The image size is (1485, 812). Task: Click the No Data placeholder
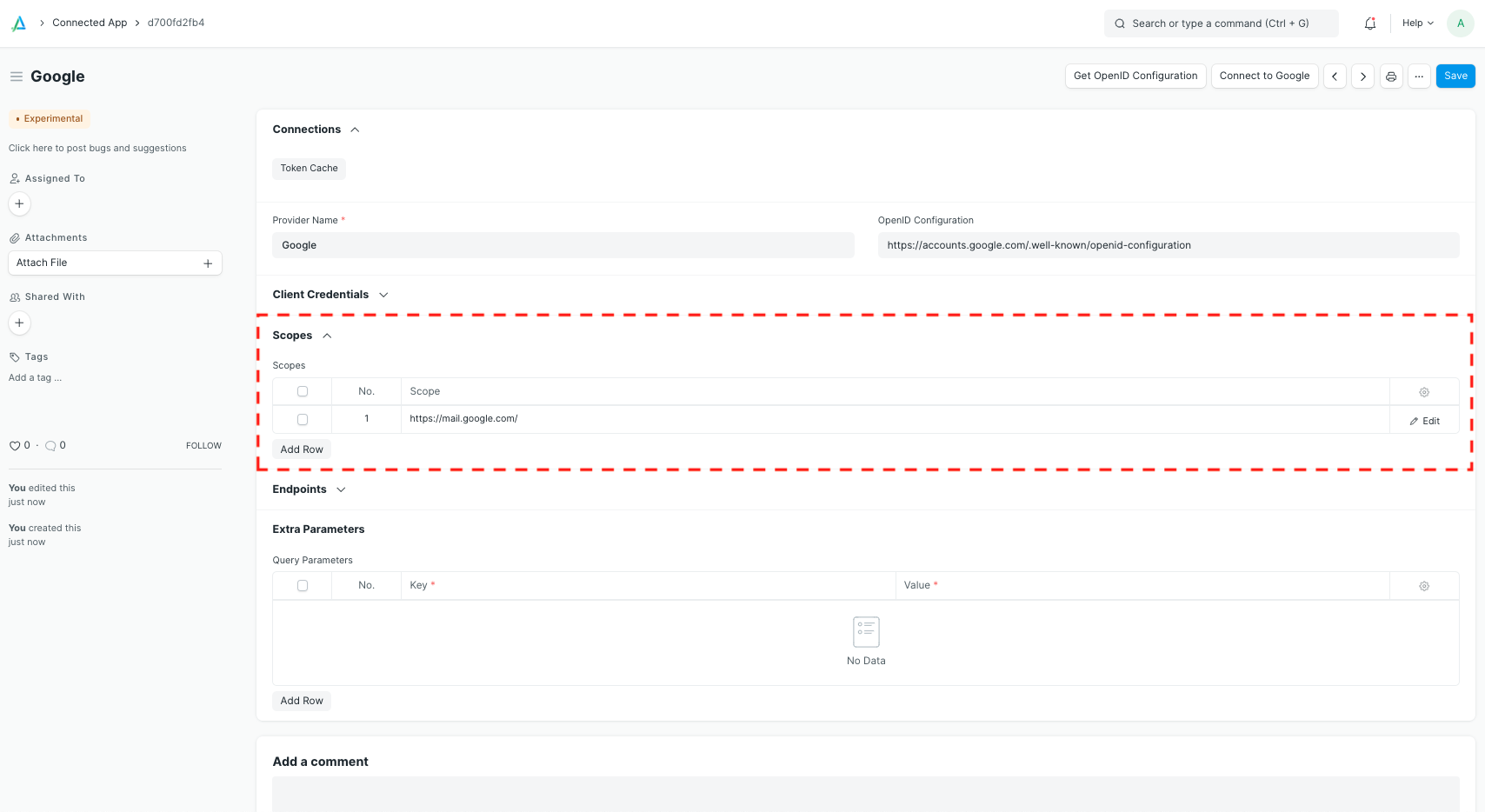click(866, 642)
